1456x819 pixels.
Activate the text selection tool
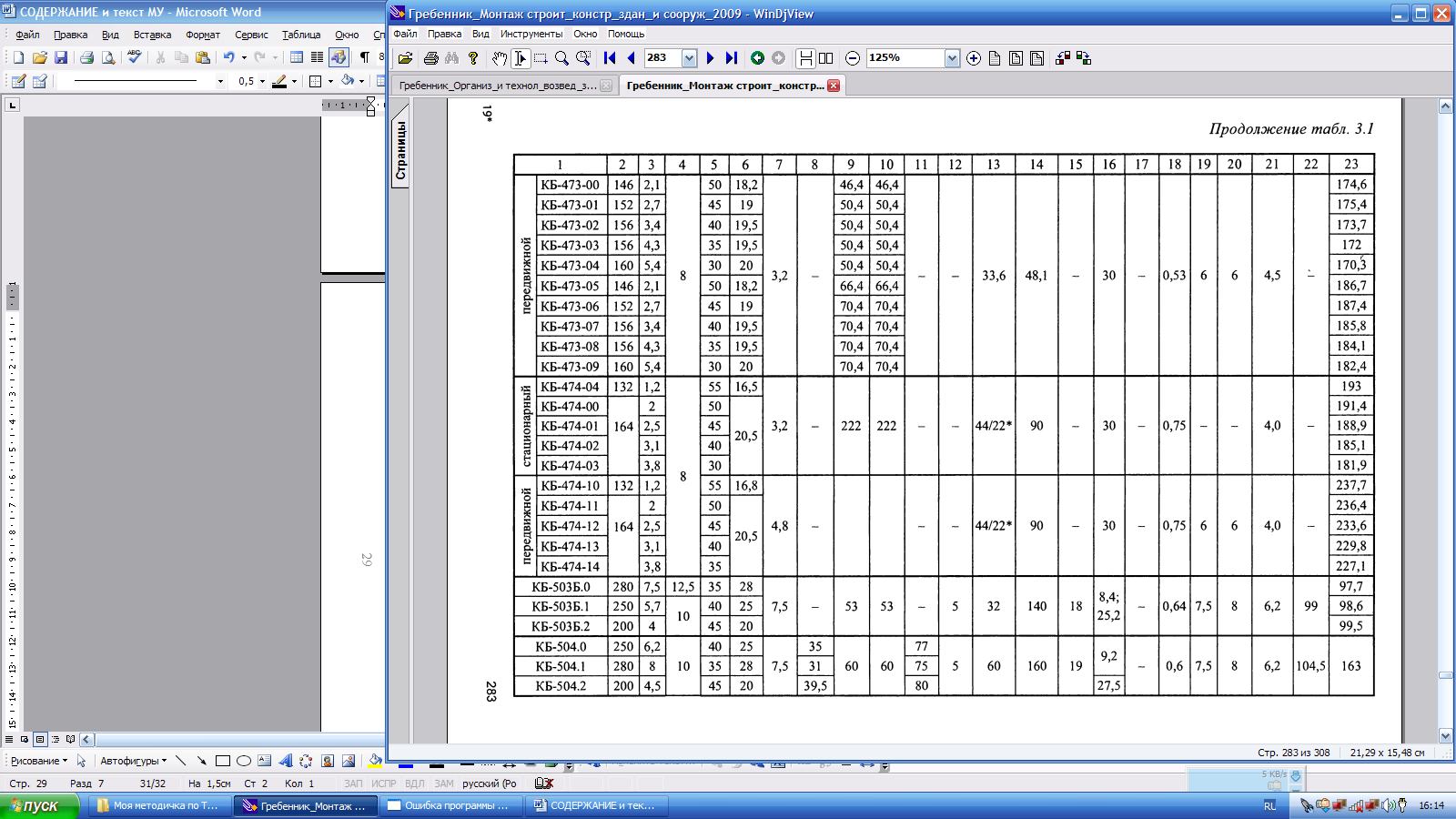pyautogui.click(x=521, y=58)
